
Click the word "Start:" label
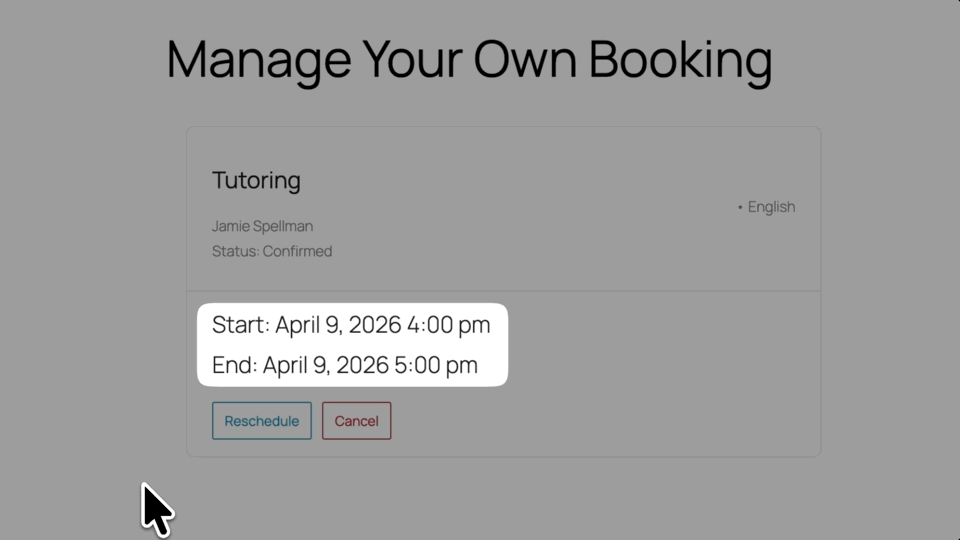tap(241, 325)
